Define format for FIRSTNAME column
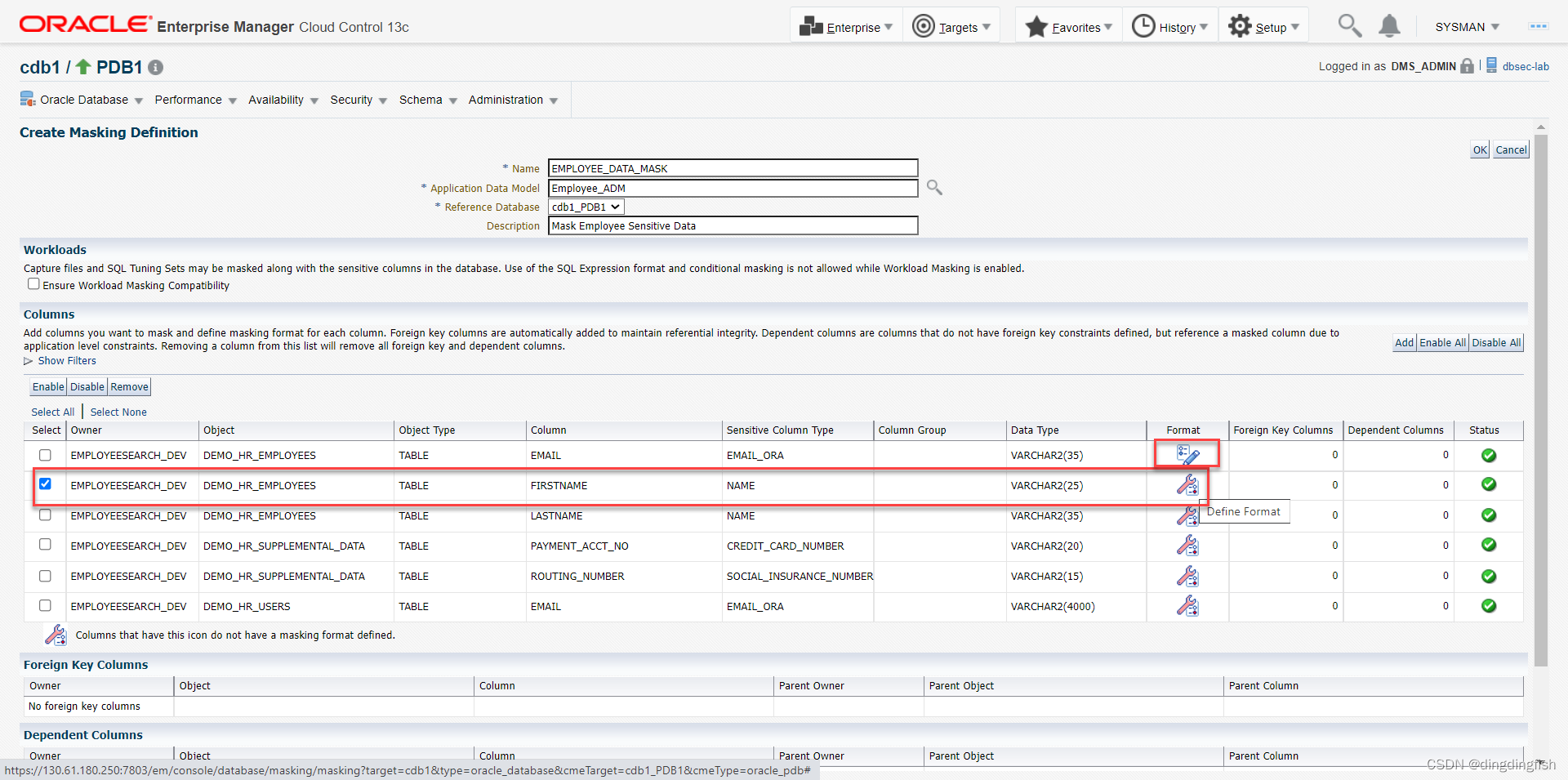Image resolution: width=1568 pixels, height=780 pixels. 1187,484
